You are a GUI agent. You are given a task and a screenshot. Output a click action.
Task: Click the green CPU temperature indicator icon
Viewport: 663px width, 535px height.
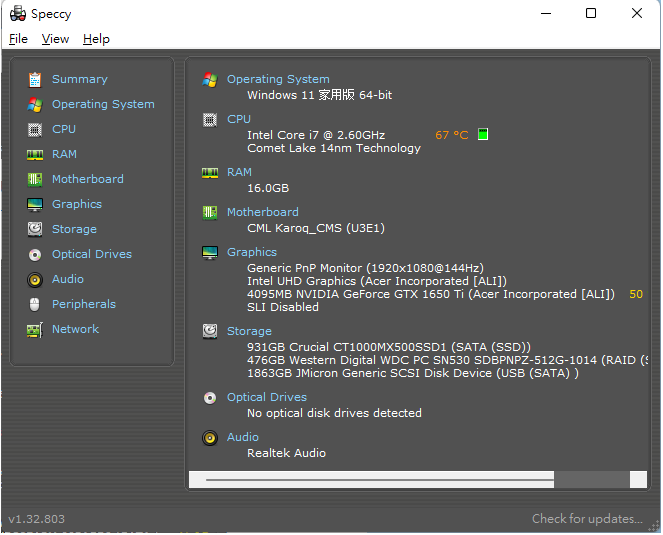pyautogui.click(x=482, y=134)
